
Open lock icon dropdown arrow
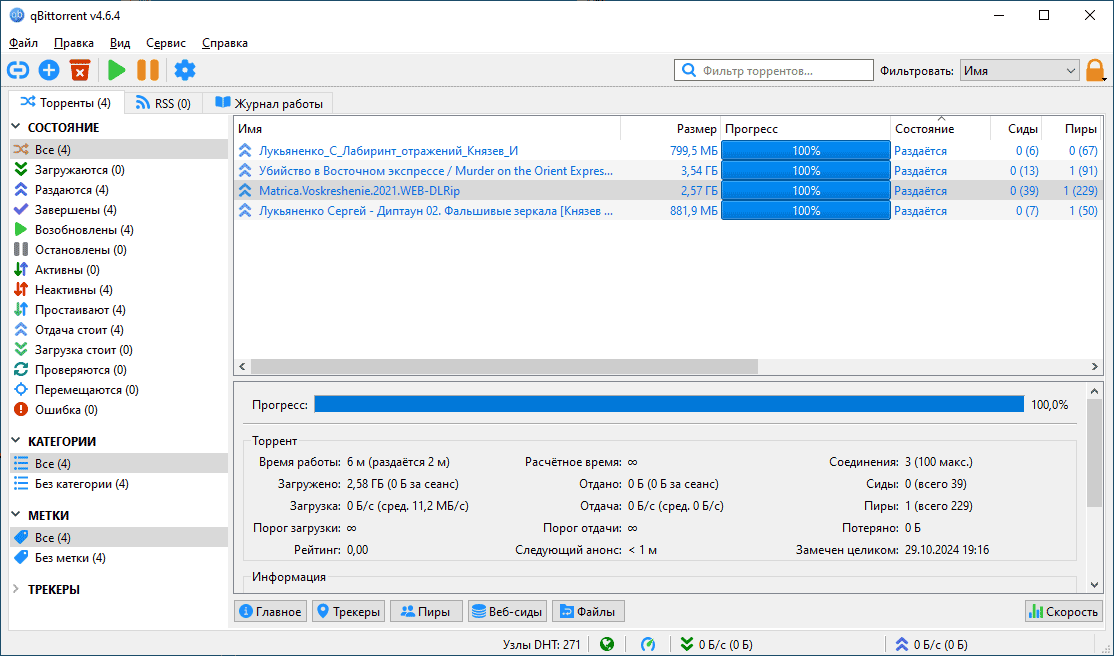point(1107,78)
